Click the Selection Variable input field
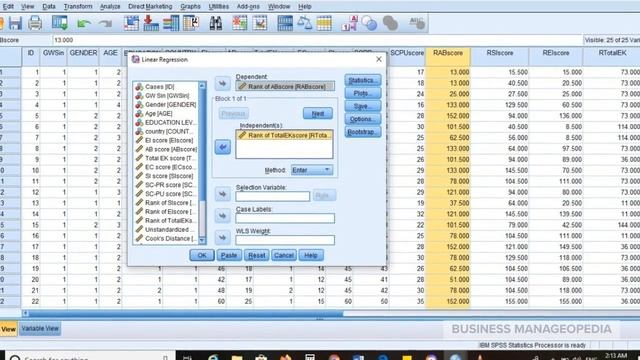Image resolution: width=640 pixels, height=360 pixels. 272,196
